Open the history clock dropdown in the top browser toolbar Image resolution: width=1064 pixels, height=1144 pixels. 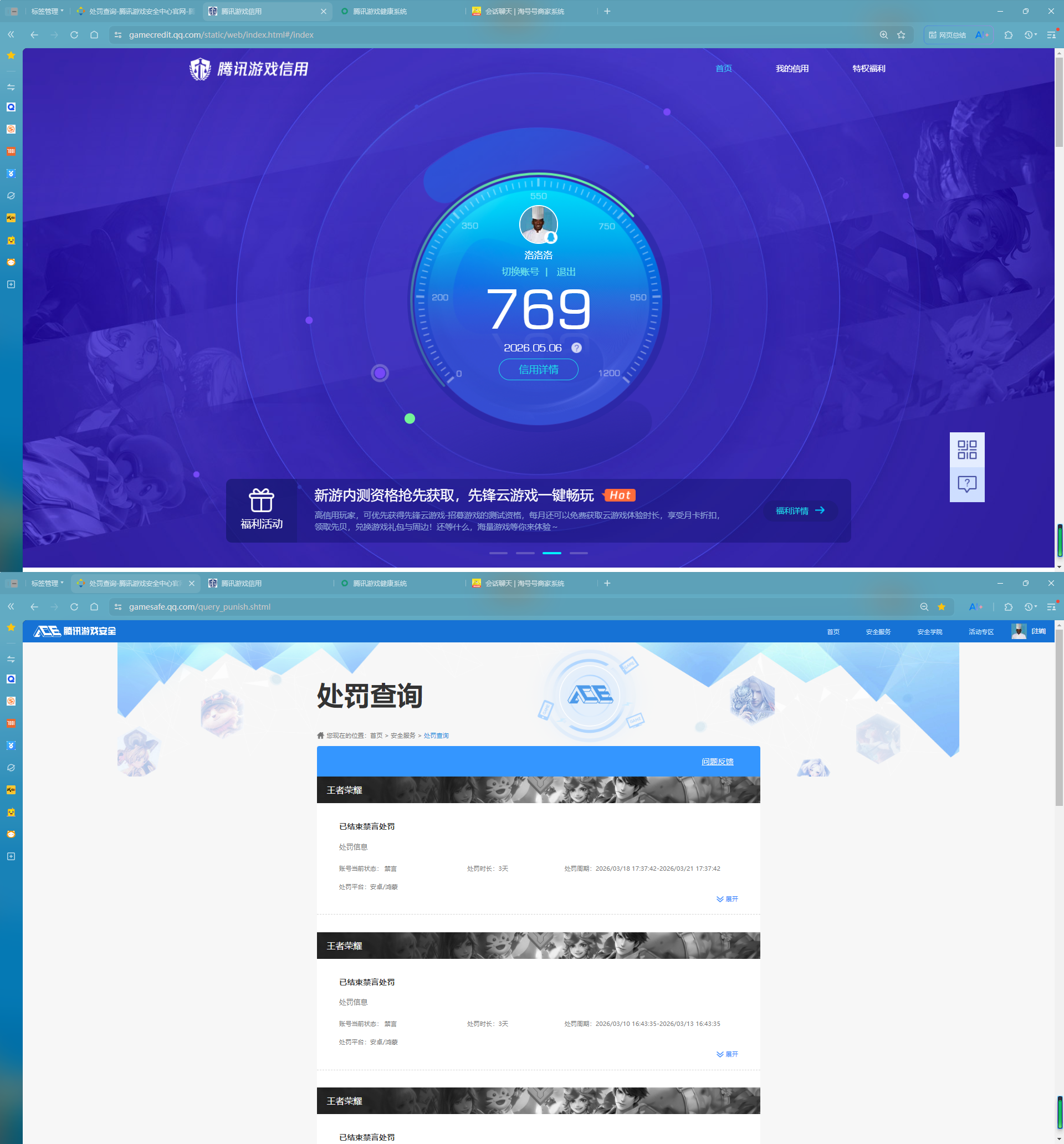click(x=1030, y=35)
